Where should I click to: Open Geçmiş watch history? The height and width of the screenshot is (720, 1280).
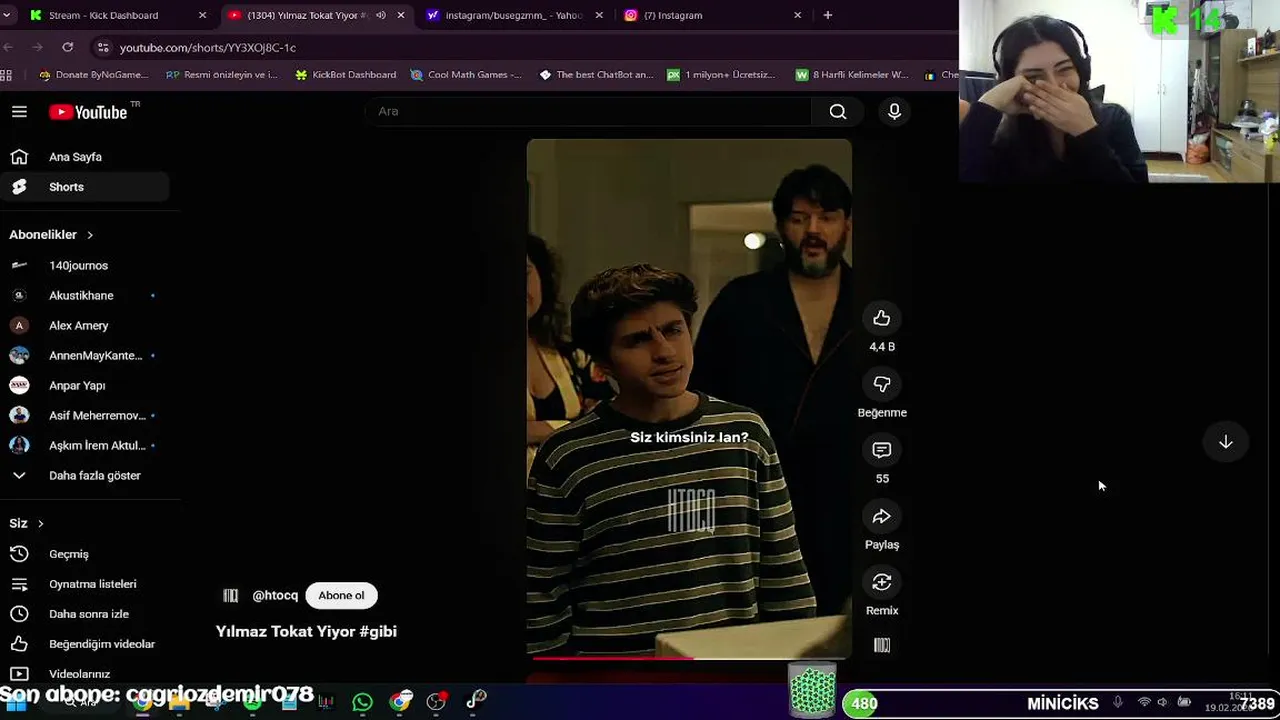(x=85, y=554)
